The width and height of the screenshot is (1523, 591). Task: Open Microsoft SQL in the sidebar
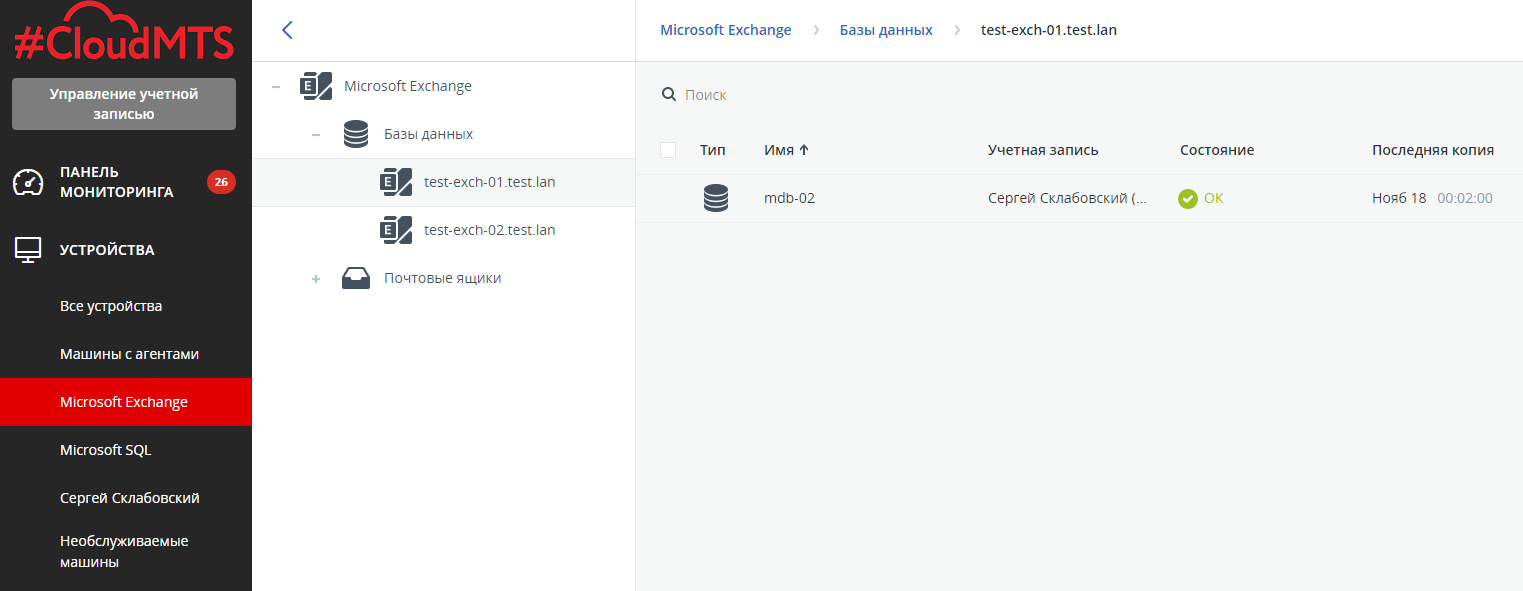point(106,450)
